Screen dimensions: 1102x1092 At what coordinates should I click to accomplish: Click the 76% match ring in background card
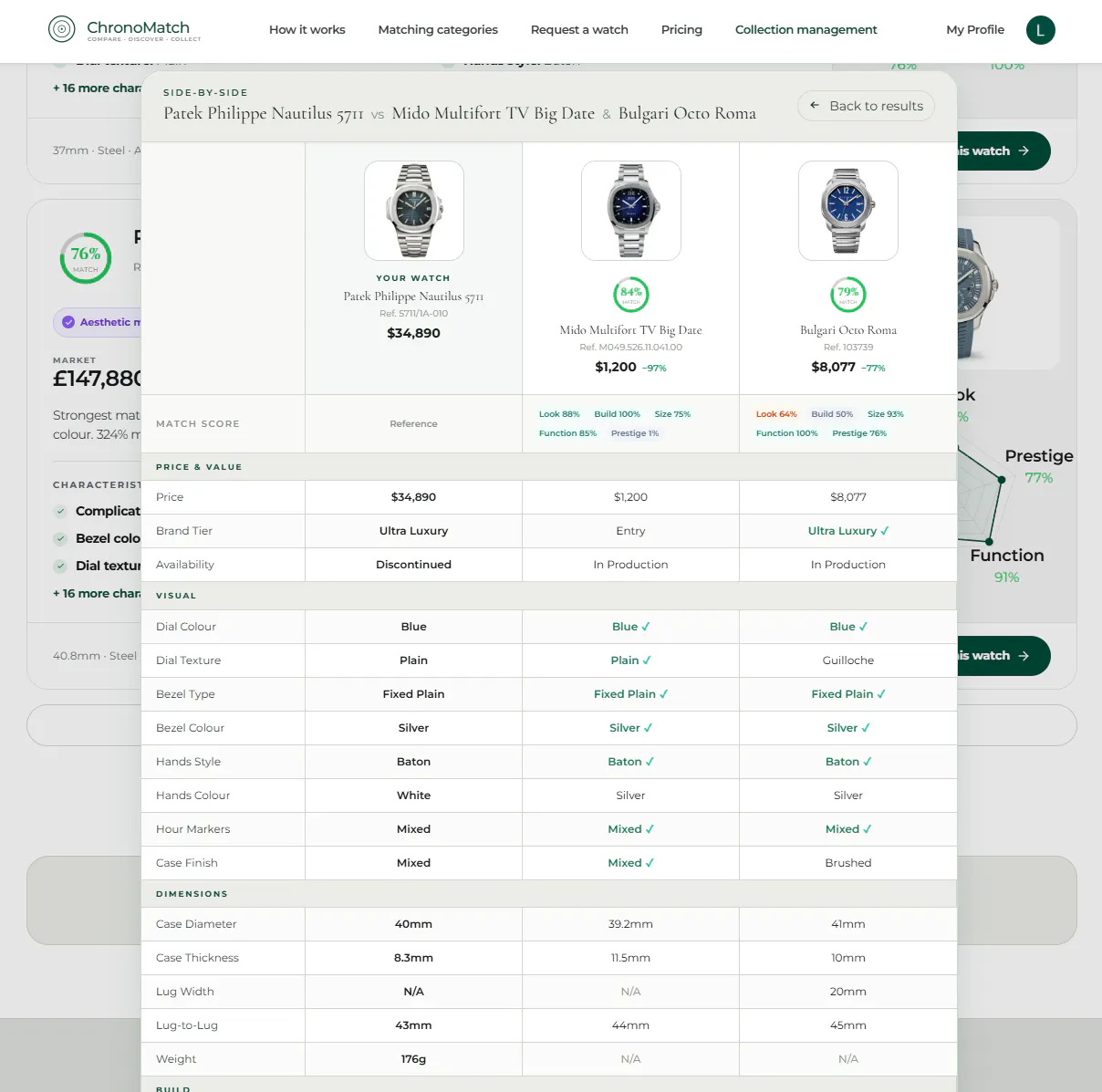(x=86, y=257)
